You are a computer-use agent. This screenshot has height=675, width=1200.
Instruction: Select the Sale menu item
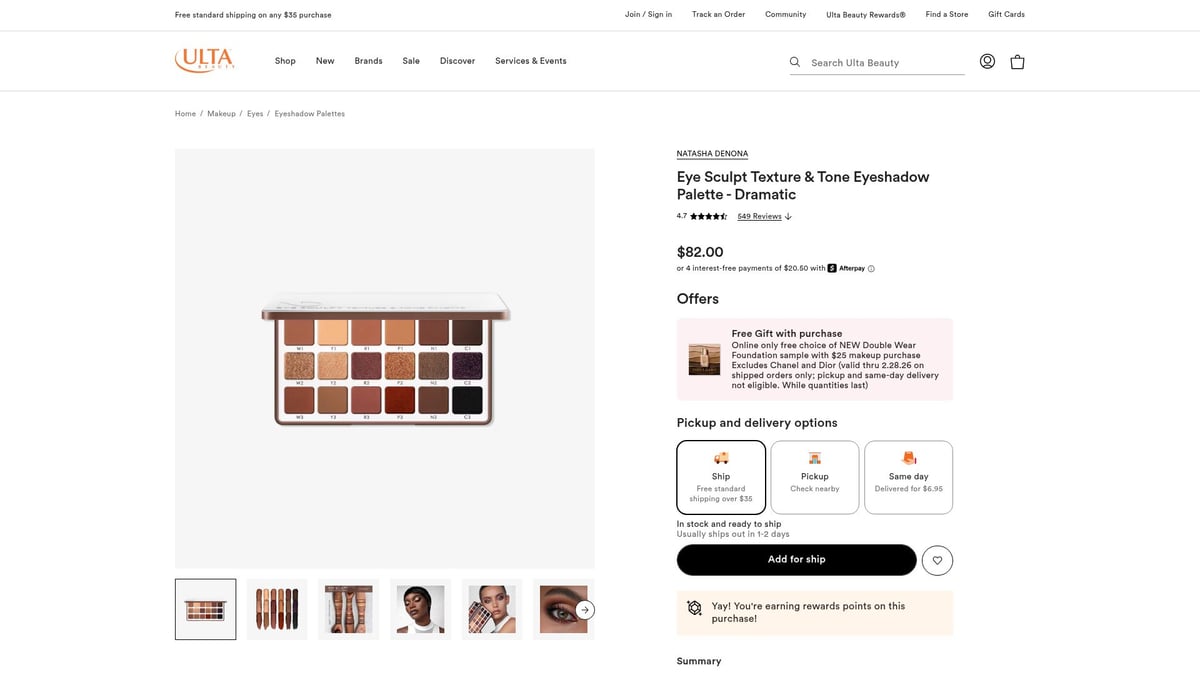410,60
